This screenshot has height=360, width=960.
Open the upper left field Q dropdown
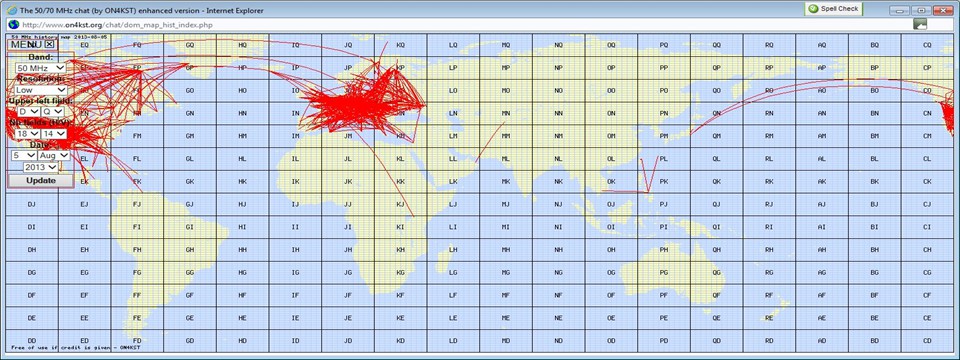tap(53, 111)
